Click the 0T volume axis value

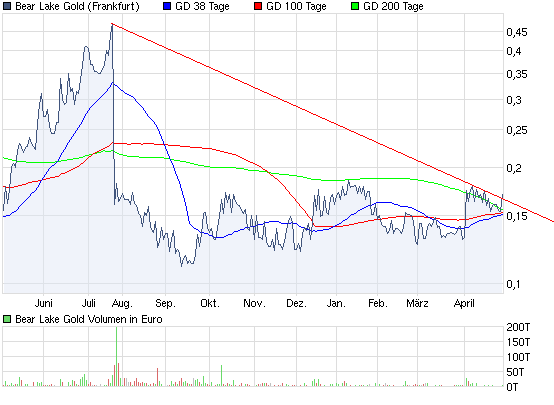tap(512, 387)
